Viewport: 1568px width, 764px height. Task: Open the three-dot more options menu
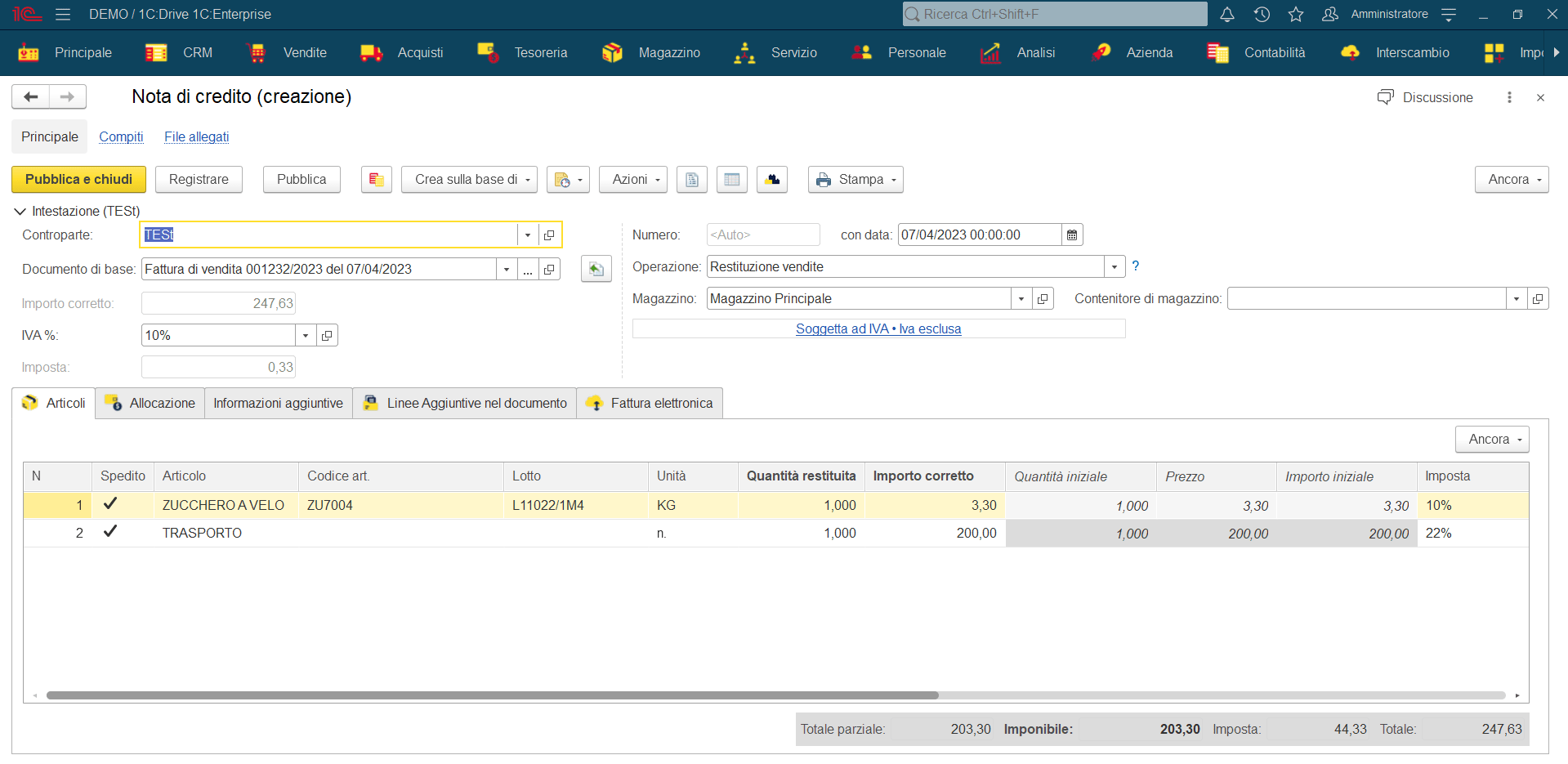1509,97
